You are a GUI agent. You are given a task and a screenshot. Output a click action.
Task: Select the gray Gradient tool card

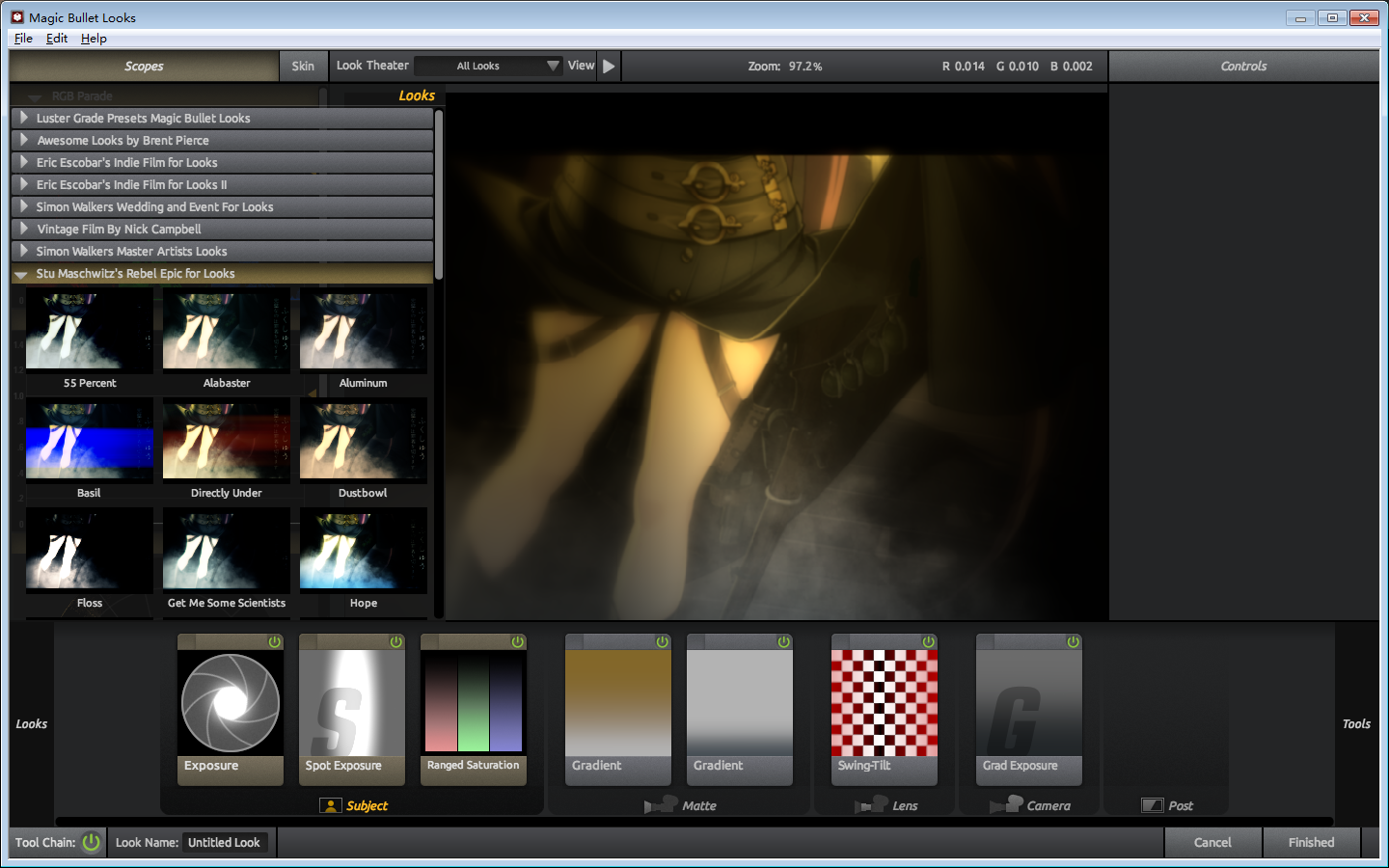point(740,710)
